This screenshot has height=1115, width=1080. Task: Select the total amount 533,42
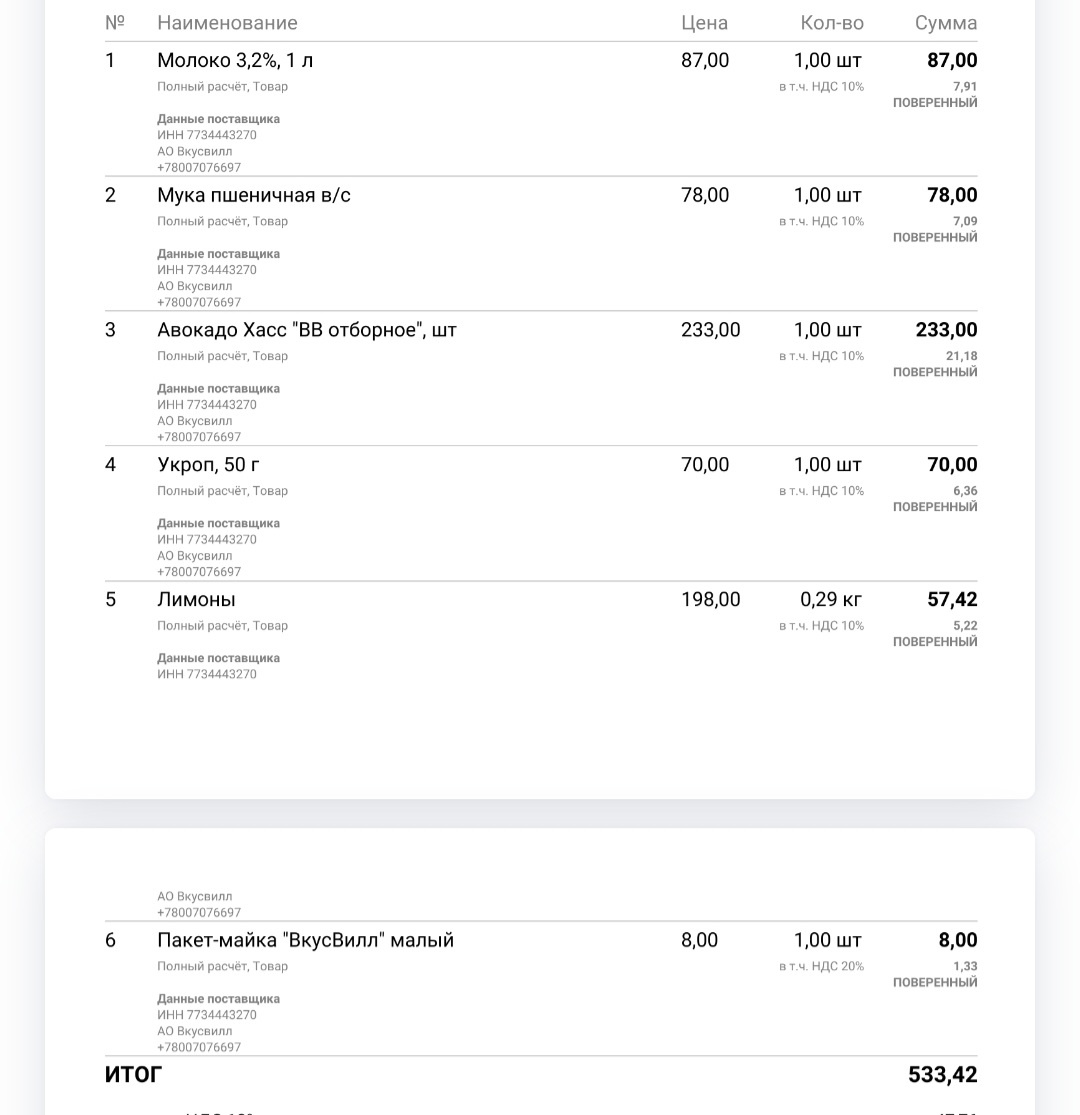(x=942, y=1075)
